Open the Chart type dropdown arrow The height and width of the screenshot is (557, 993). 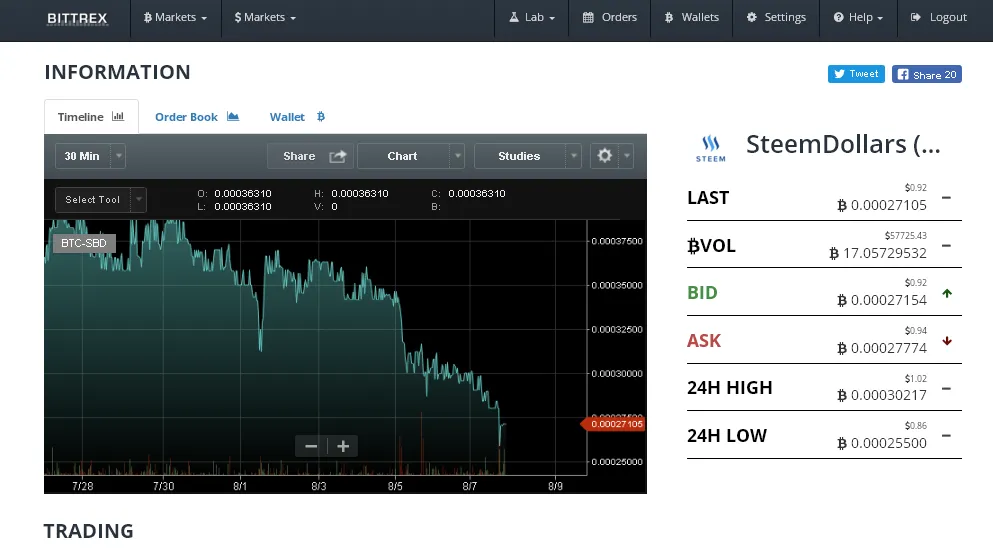(457, 156)
